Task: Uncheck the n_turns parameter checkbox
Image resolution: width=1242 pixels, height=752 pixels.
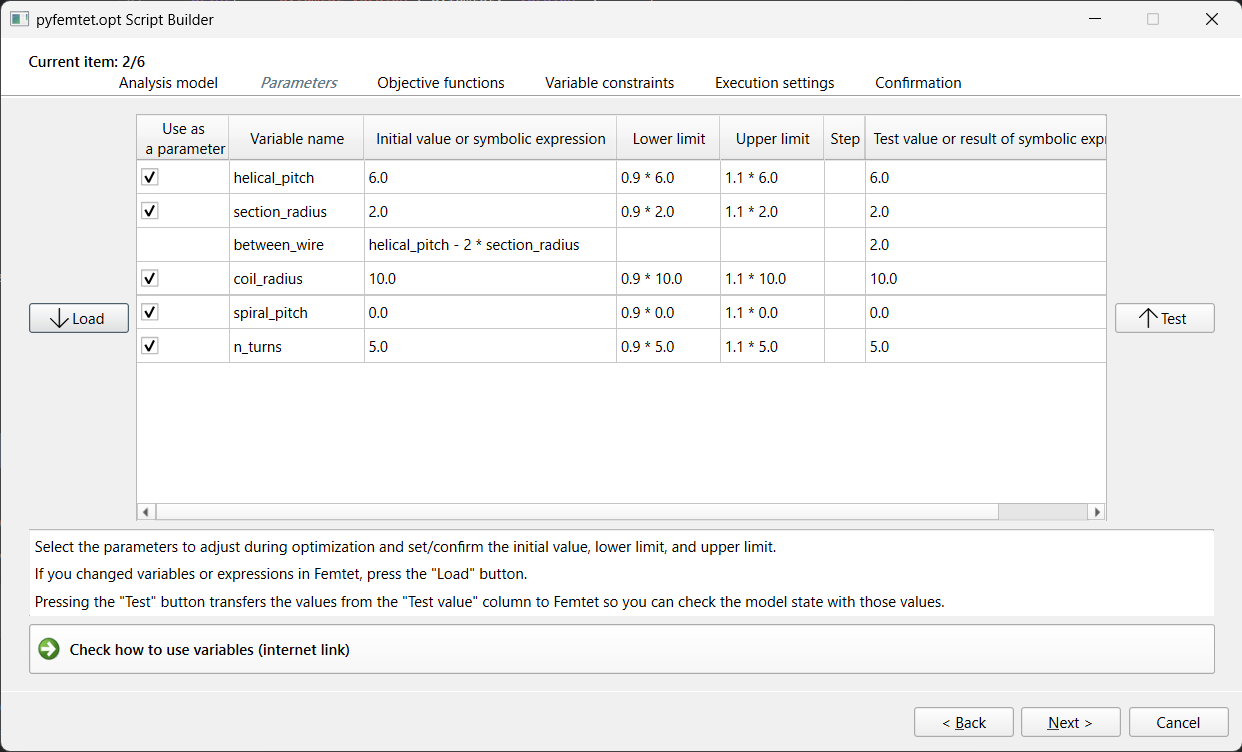Action: coord(150,346)
